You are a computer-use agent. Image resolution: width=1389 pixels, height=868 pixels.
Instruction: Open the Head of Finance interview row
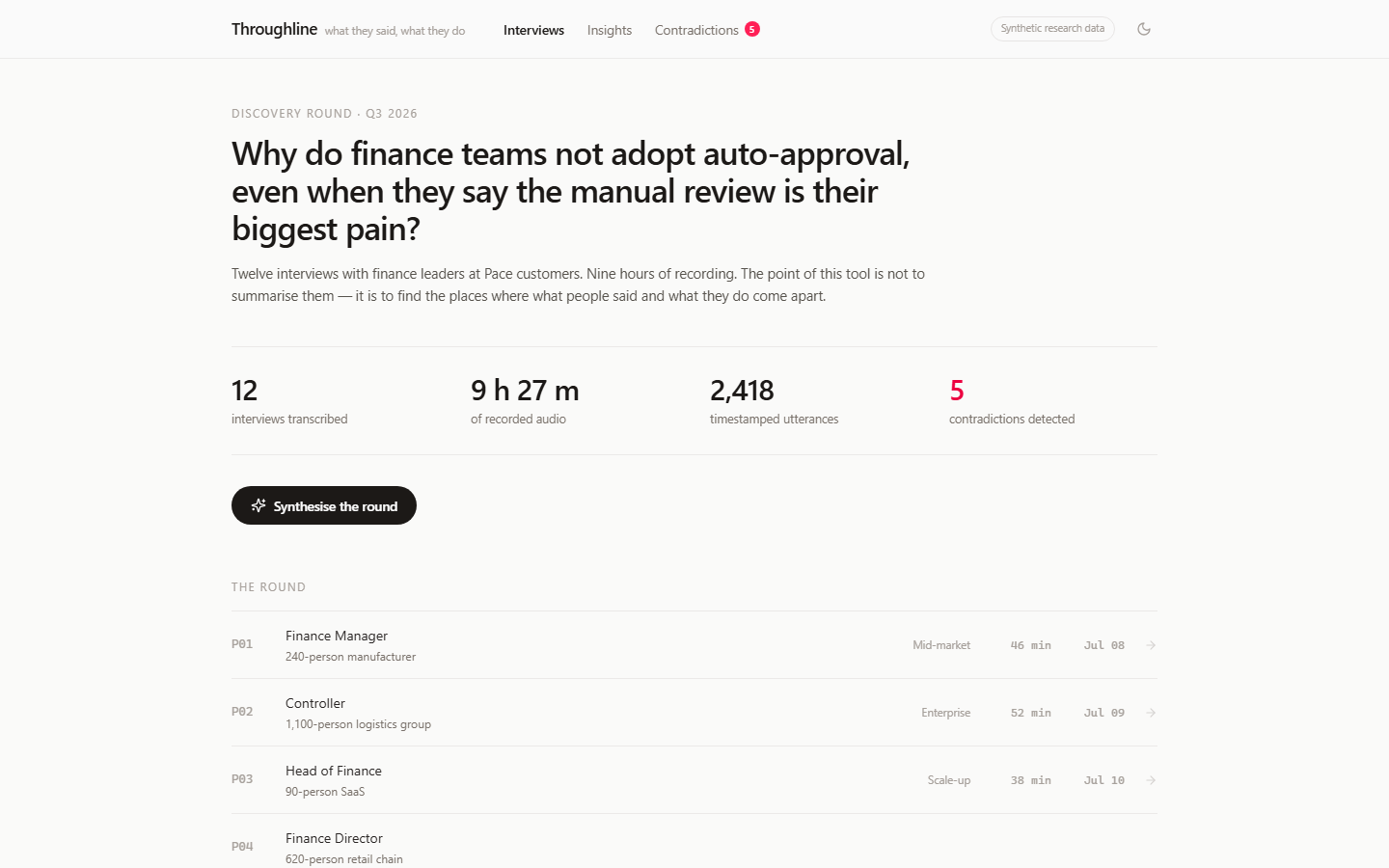pyautogui.click(x=694, y=780)
